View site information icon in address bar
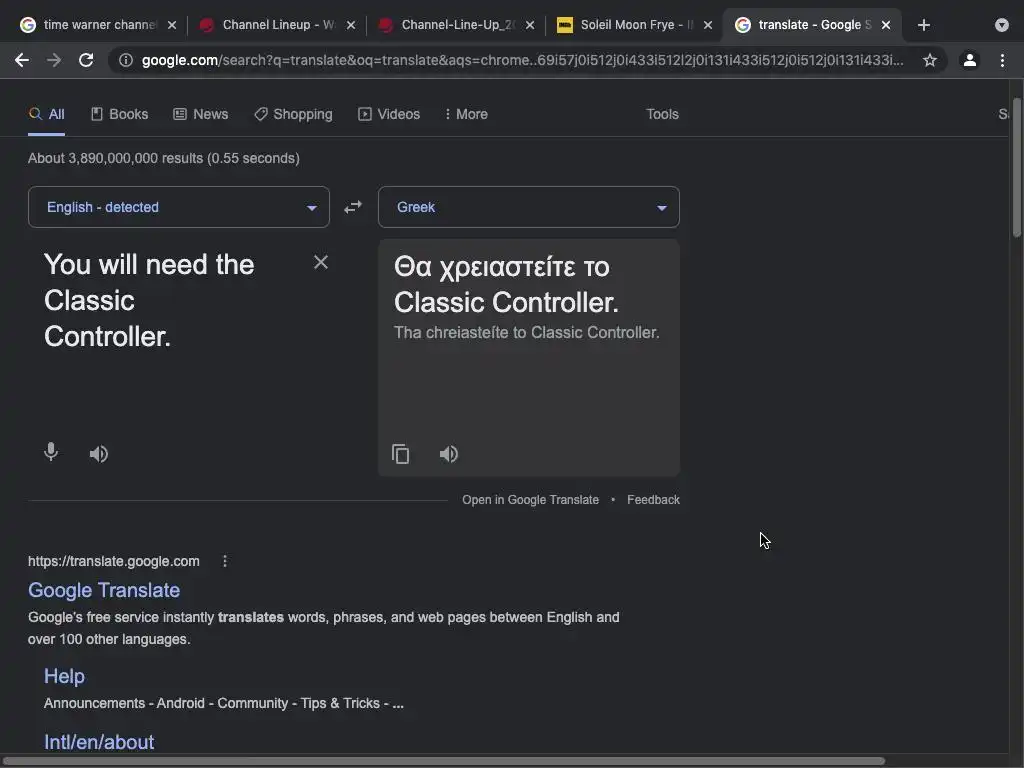This screenshot has height=768, width=1024. point(126,60)
